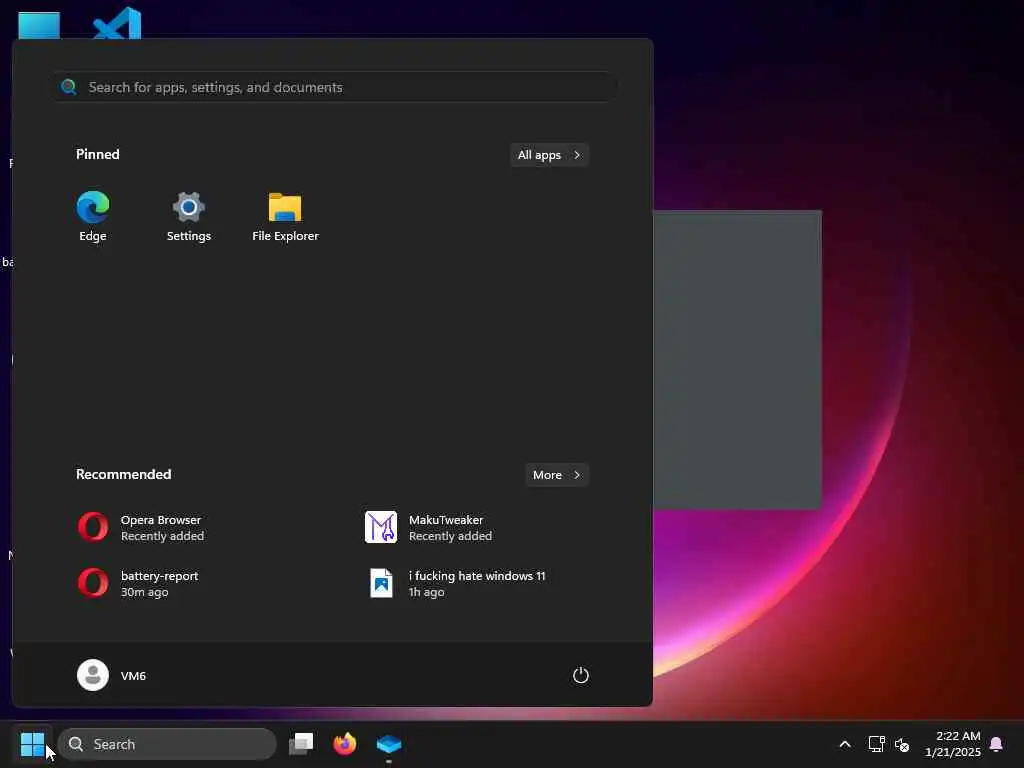This screenshot has height=768, width=1024.
Task: Open the pinned Settings app
Action: 189,217
